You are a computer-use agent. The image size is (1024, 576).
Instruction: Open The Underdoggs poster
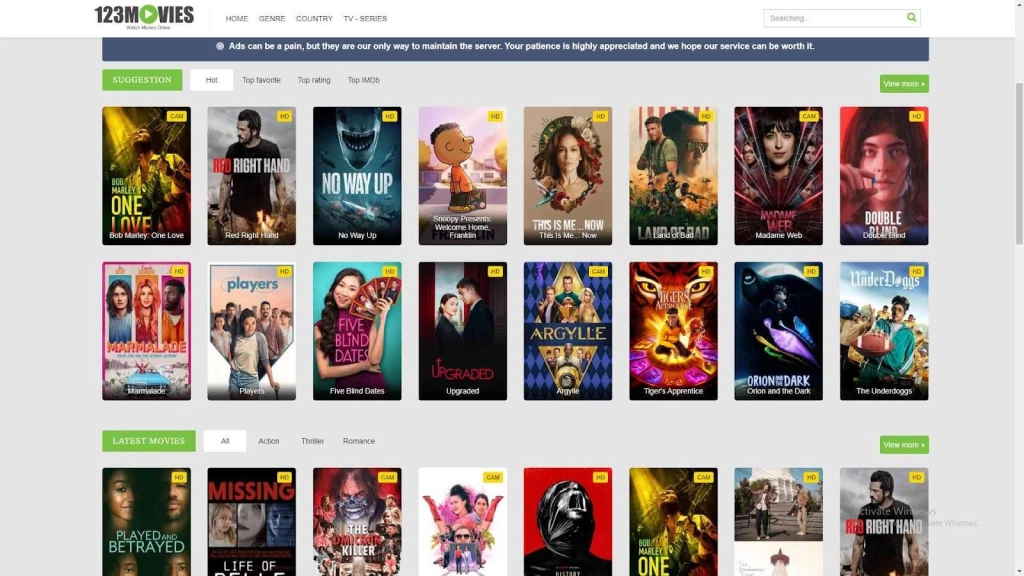884,331
